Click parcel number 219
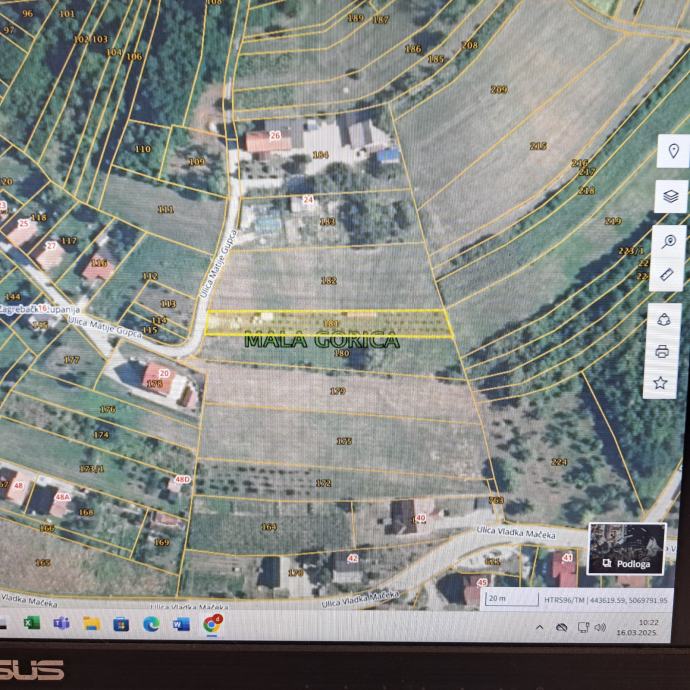Viewport: 690px width, 690px height. pyautogui.click(x=613, y=220)
